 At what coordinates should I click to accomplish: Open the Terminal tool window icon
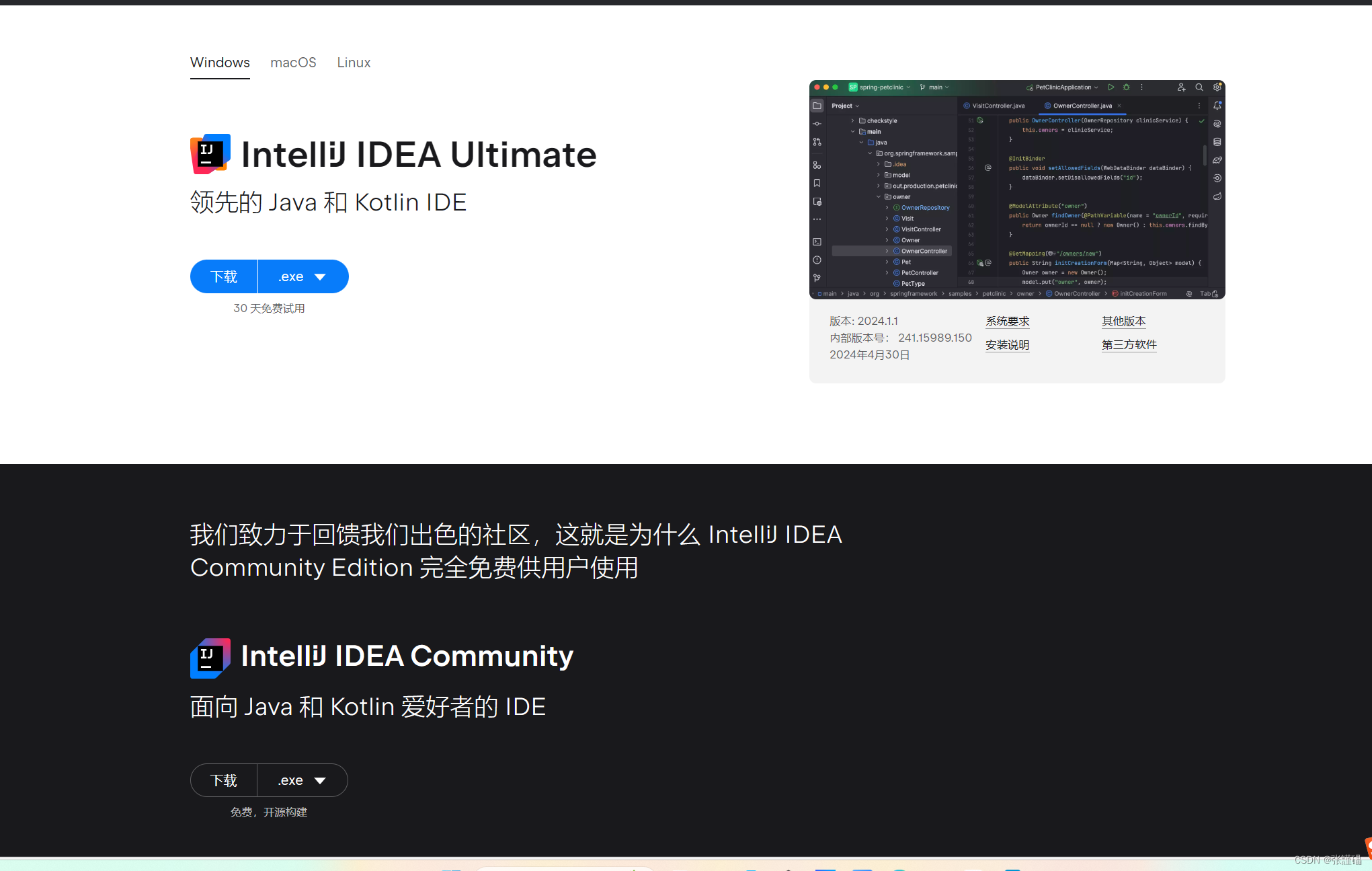point(817,240)
